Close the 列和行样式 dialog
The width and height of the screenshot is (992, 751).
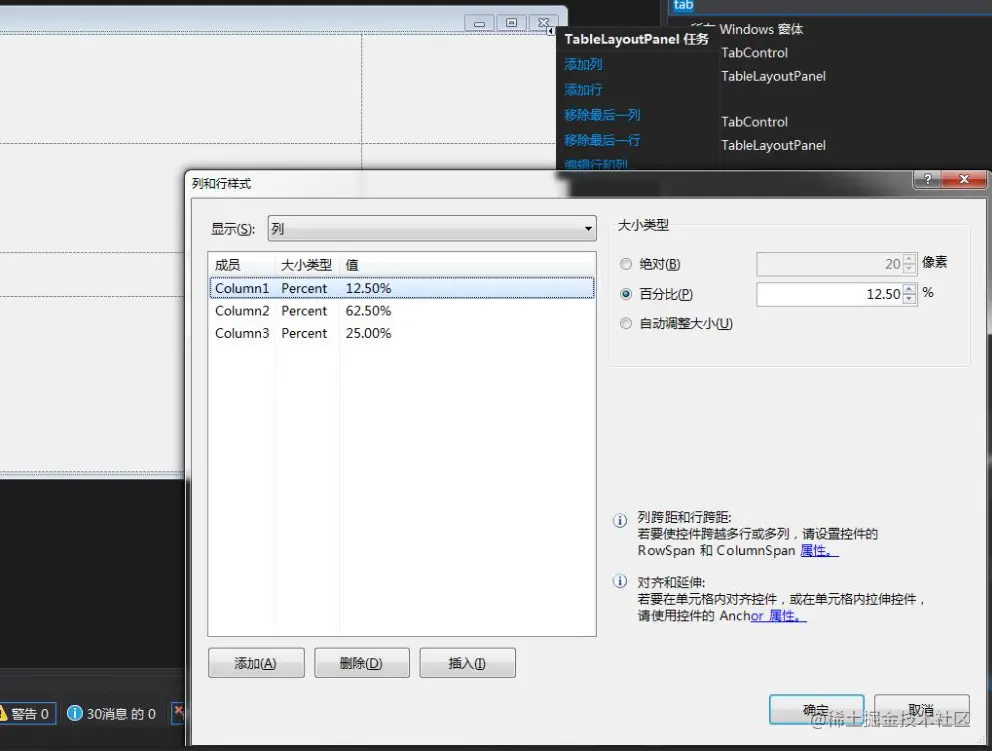click(x=964, y=179)
